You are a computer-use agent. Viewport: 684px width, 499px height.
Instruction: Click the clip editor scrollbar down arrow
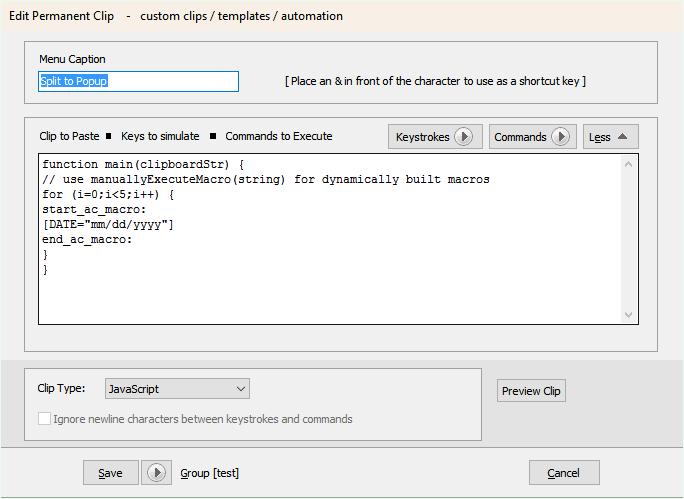(628, 314)
